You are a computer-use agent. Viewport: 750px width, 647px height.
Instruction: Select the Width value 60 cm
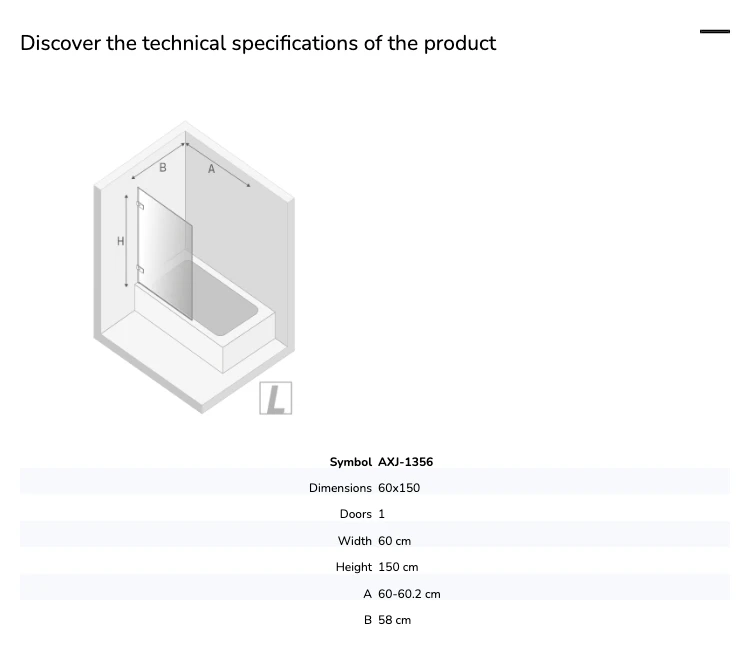point(395,541)
